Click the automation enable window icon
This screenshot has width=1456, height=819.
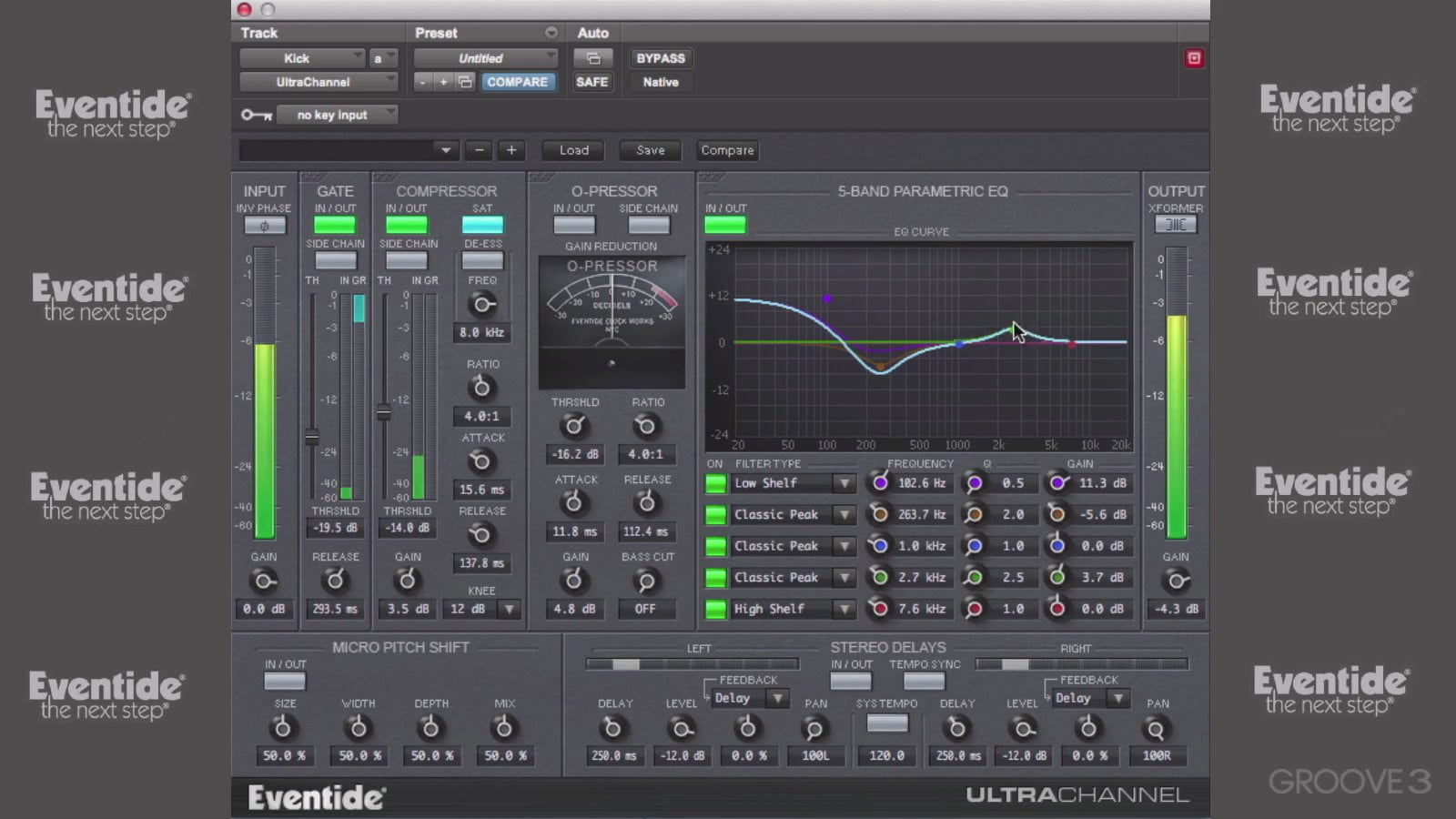pyautogui.click(x=592, y=58)
